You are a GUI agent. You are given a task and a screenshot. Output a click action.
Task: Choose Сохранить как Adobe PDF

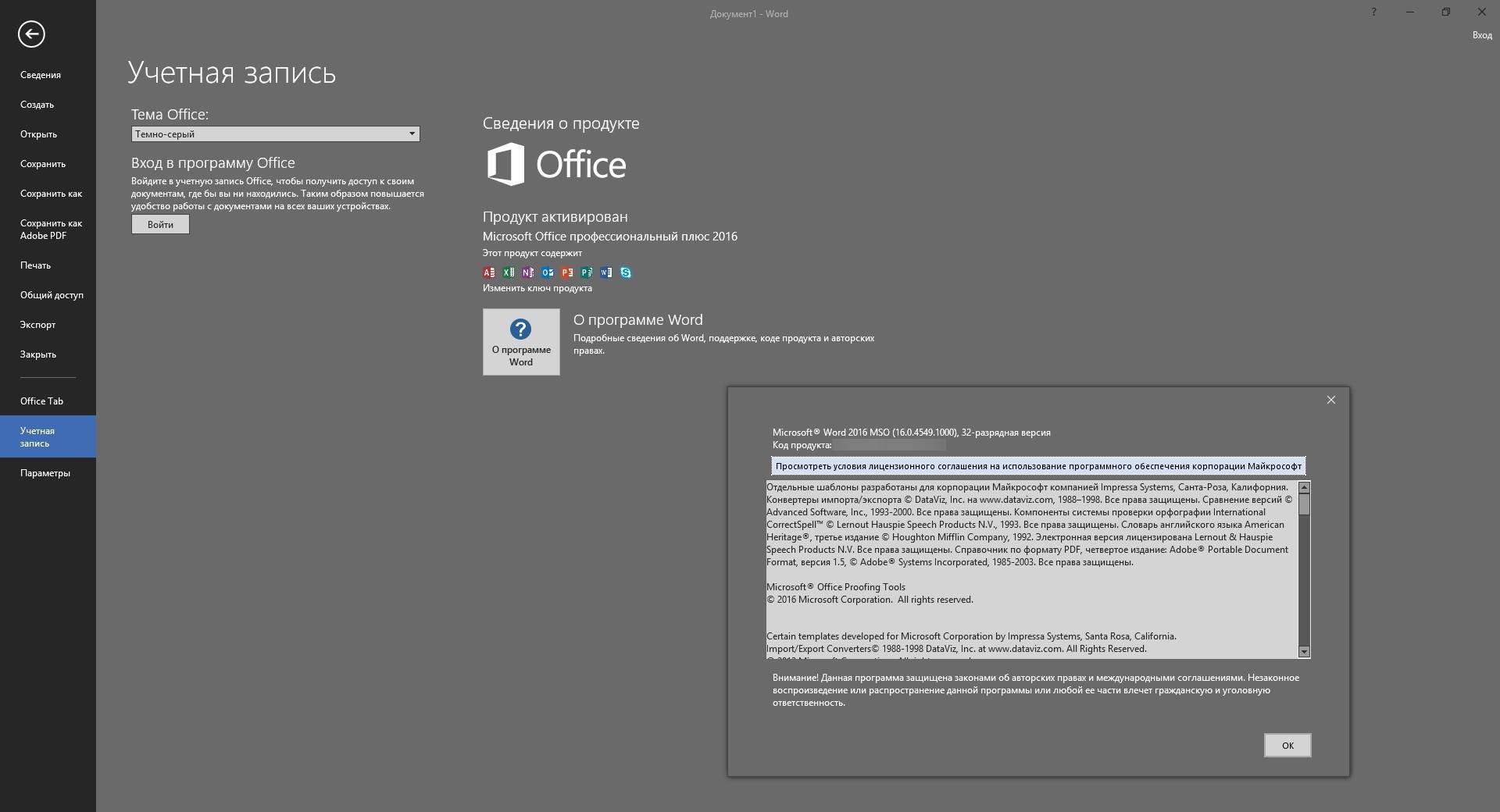coord(48,230)
